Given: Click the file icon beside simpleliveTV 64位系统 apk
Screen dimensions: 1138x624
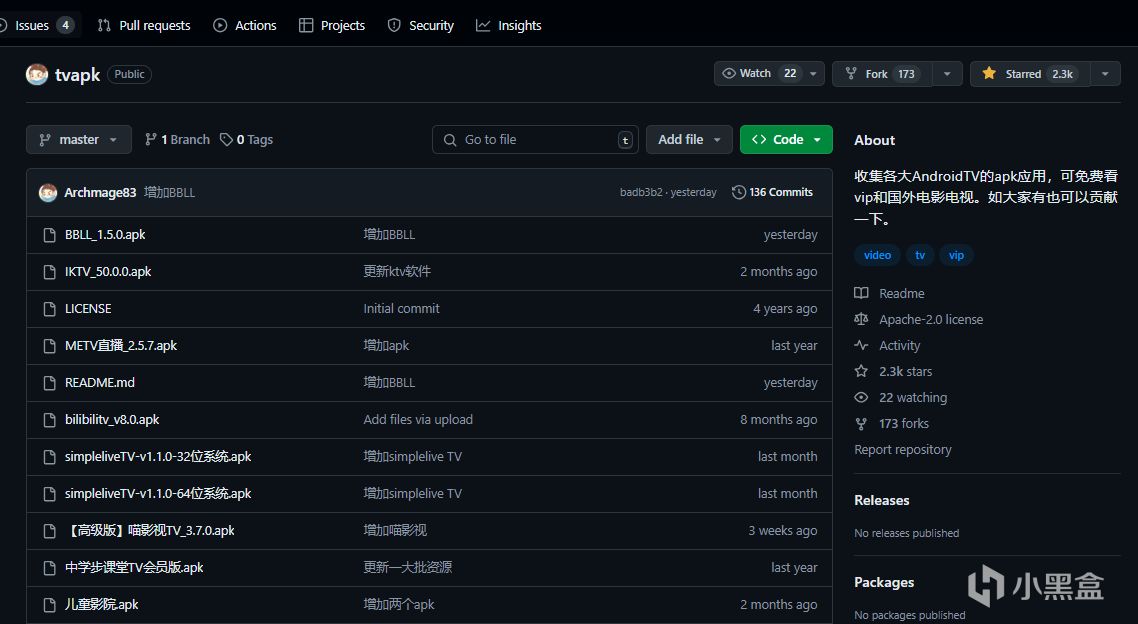Looking at the screenshot, I should point(49,494).
